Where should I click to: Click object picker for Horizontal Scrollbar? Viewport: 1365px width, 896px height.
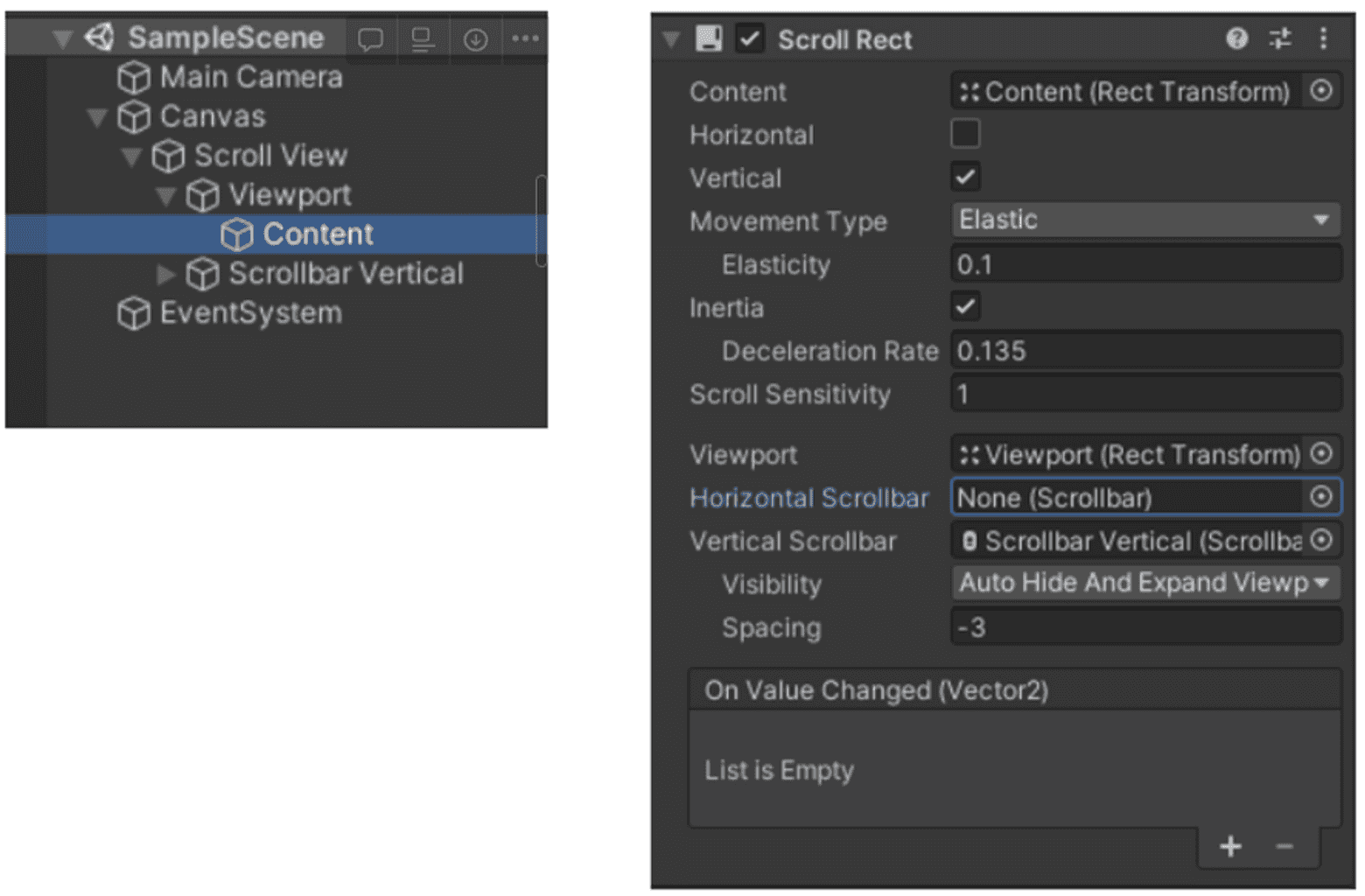coord(1321,497)
